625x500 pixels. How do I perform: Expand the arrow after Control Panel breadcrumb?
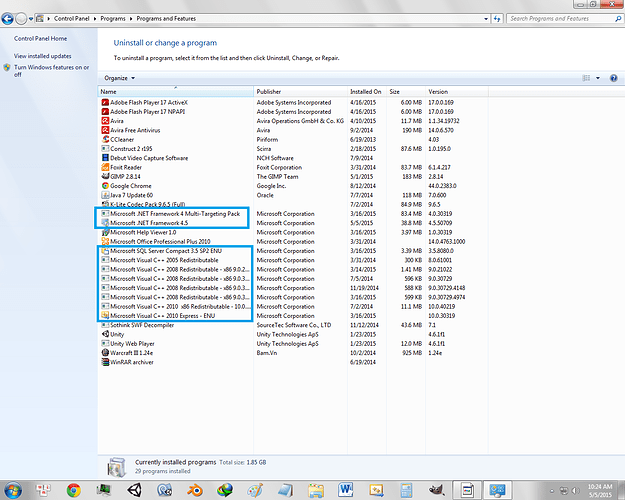pyautogui.click(x=95, y=19)
